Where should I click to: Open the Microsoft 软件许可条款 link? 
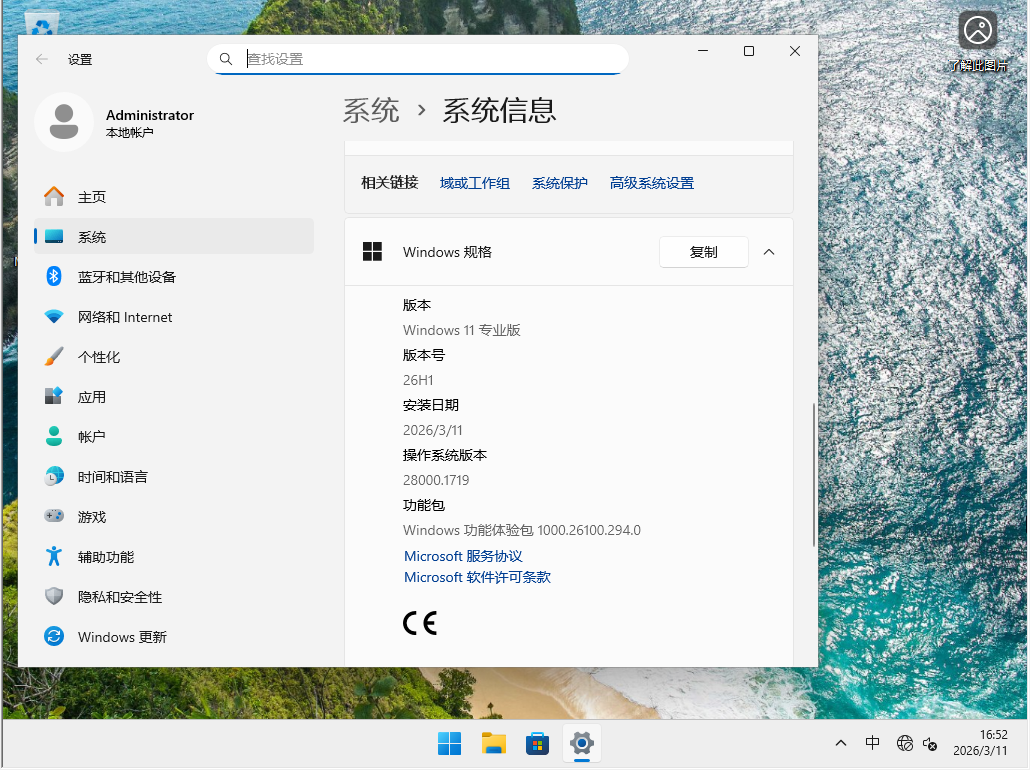[x=477, y=577]
